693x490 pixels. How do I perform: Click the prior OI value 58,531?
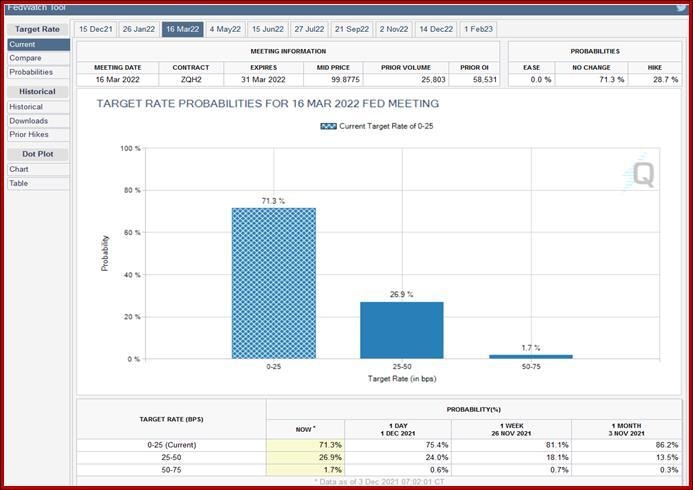(x=485, y=80)
